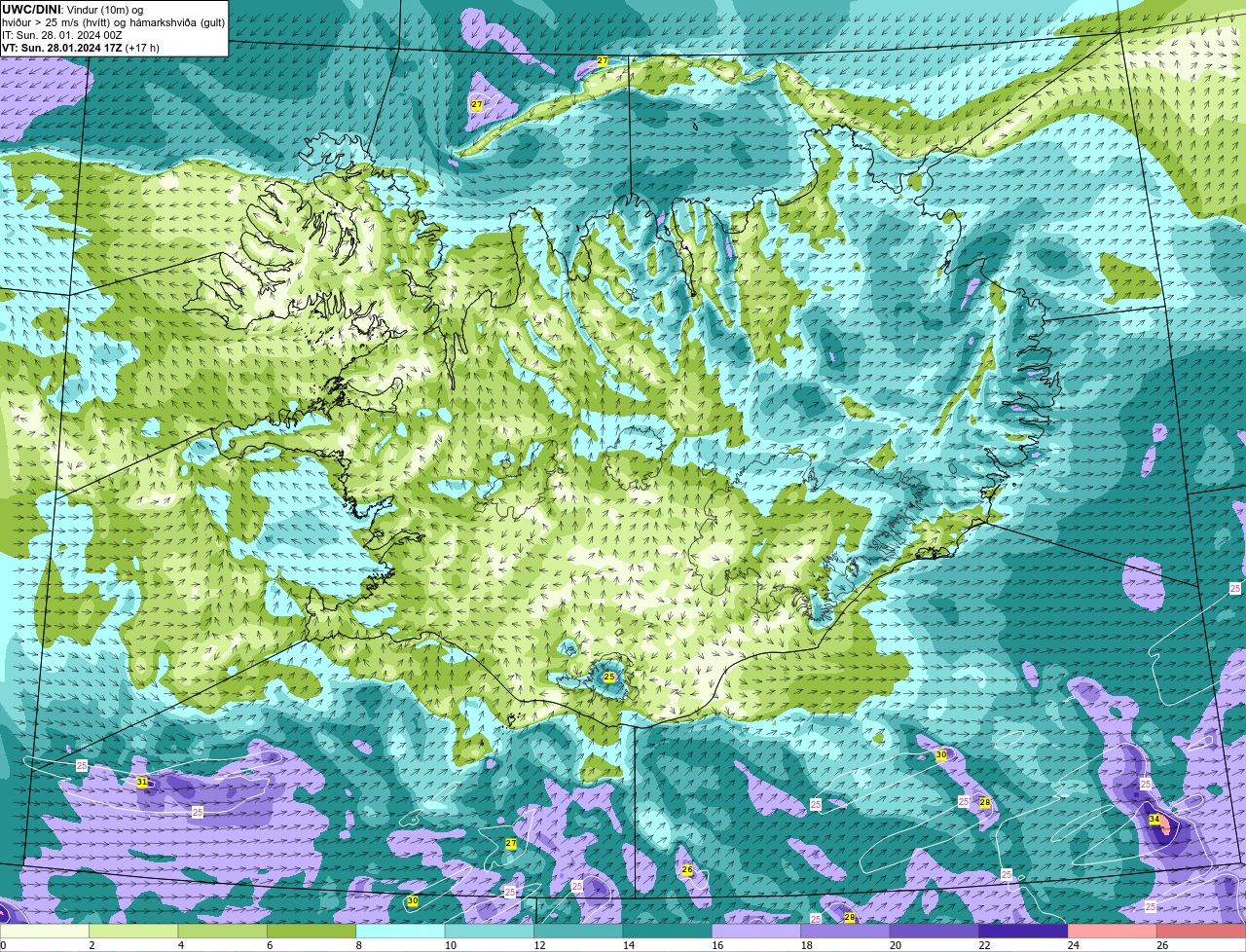Viewport: 1246px width, 952px height.
Task: Click the 4–6 m/s legend color swatch
Action: (223, 931)
